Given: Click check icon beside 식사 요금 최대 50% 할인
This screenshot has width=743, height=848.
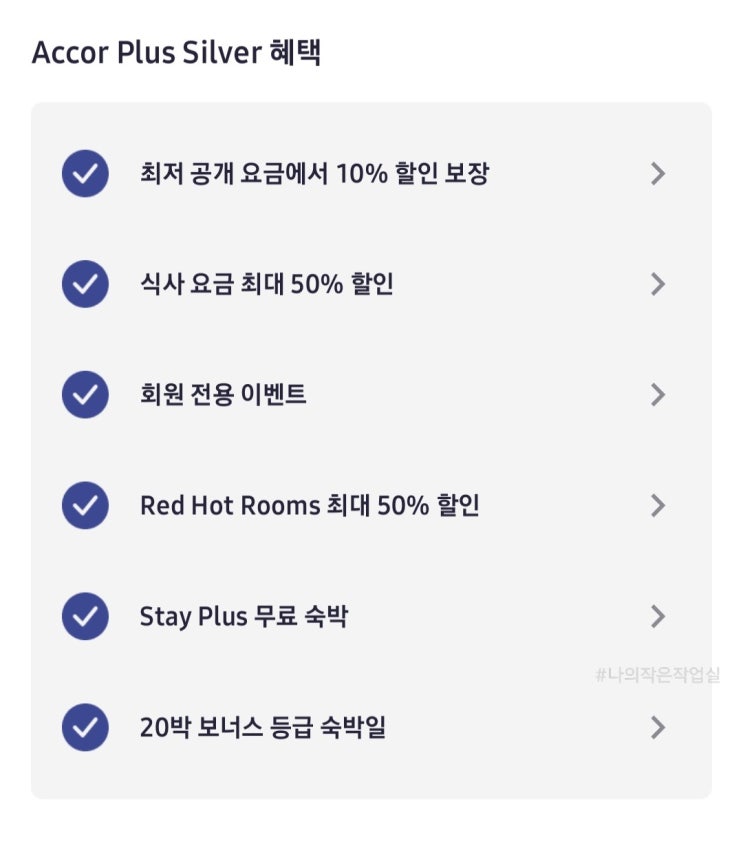Looking at the screenshot, I should (x=85, y=284).
